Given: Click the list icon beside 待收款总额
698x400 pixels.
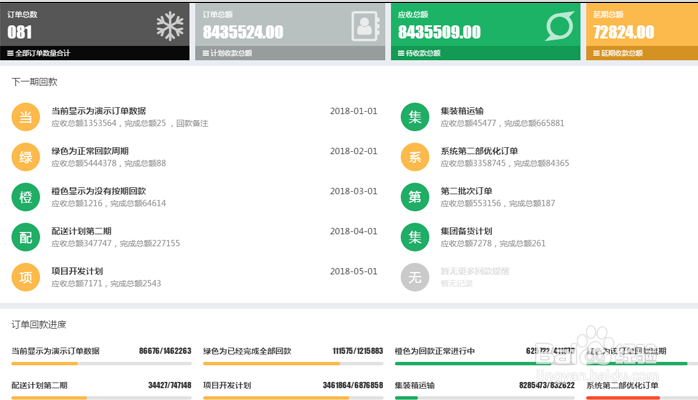Looking at the screenshot, I should click(x=401, y=53).
